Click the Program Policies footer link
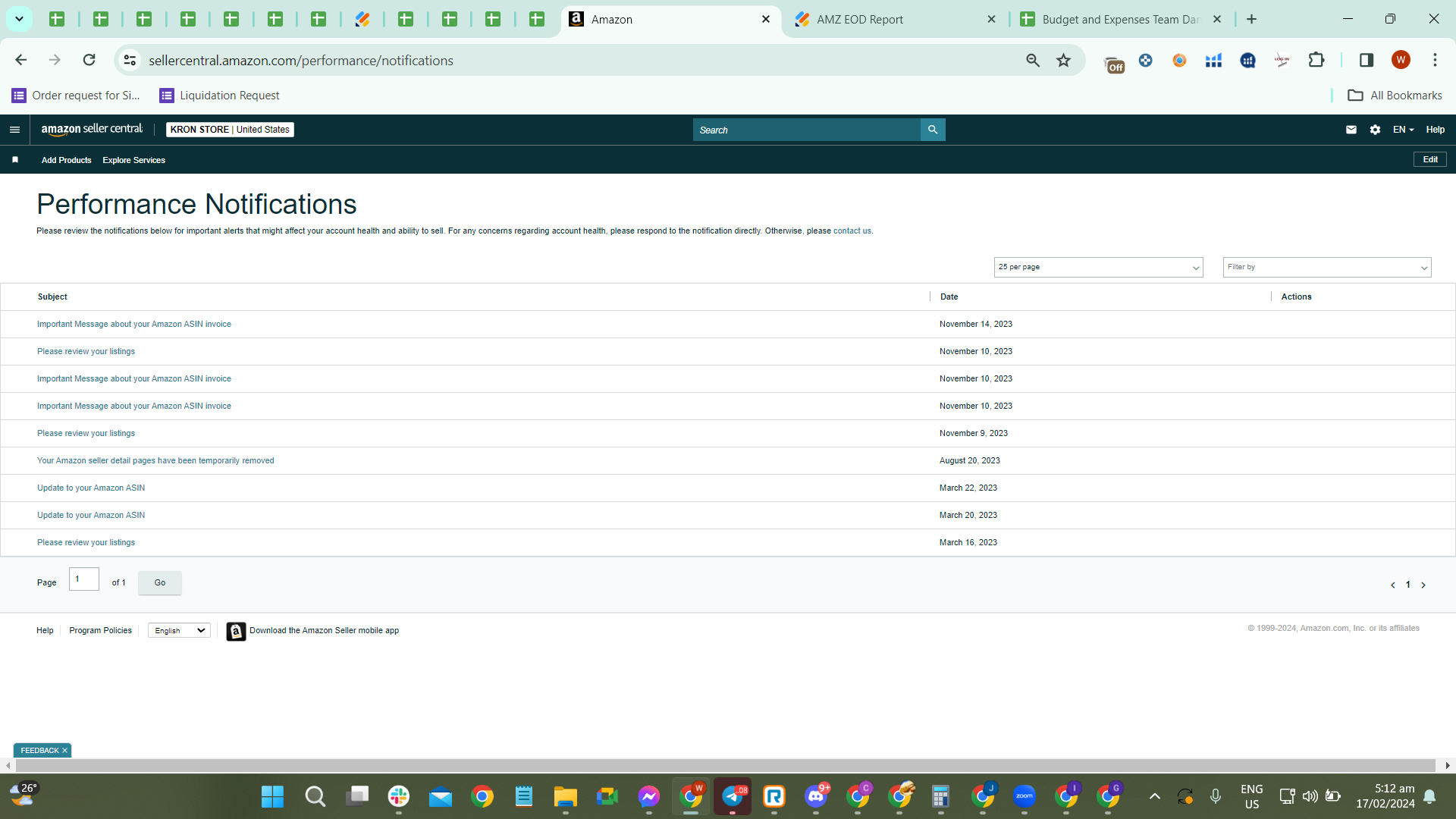1456x819 pixels. (x=100, y=630)
